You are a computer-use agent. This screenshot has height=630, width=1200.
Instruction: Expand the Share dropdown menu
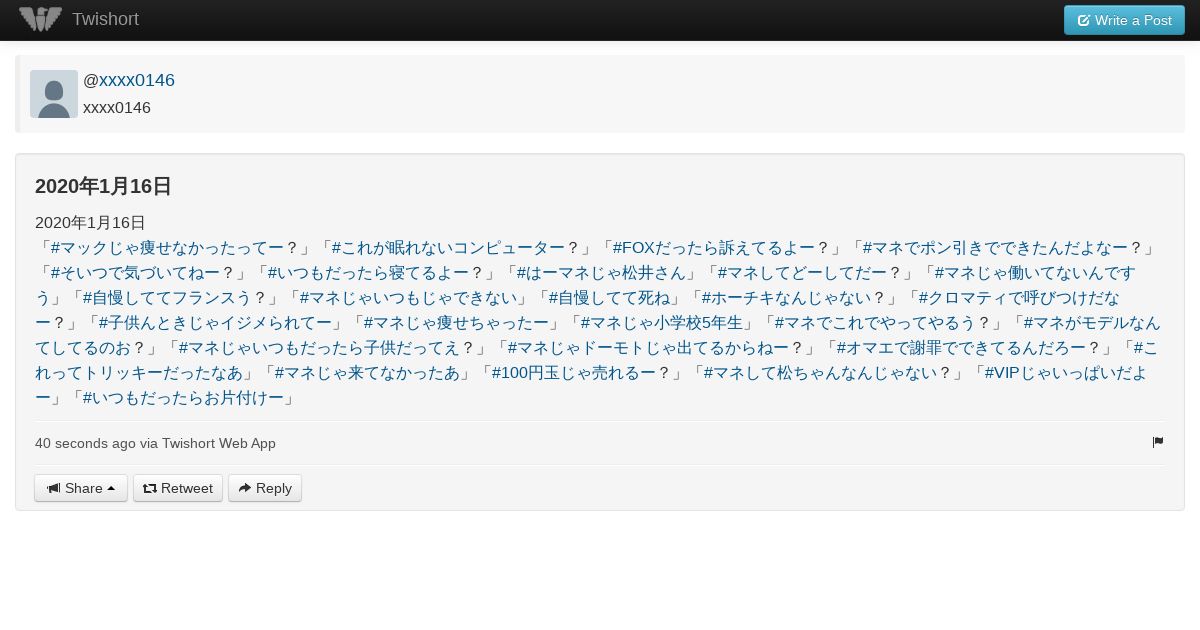point(81,488)
